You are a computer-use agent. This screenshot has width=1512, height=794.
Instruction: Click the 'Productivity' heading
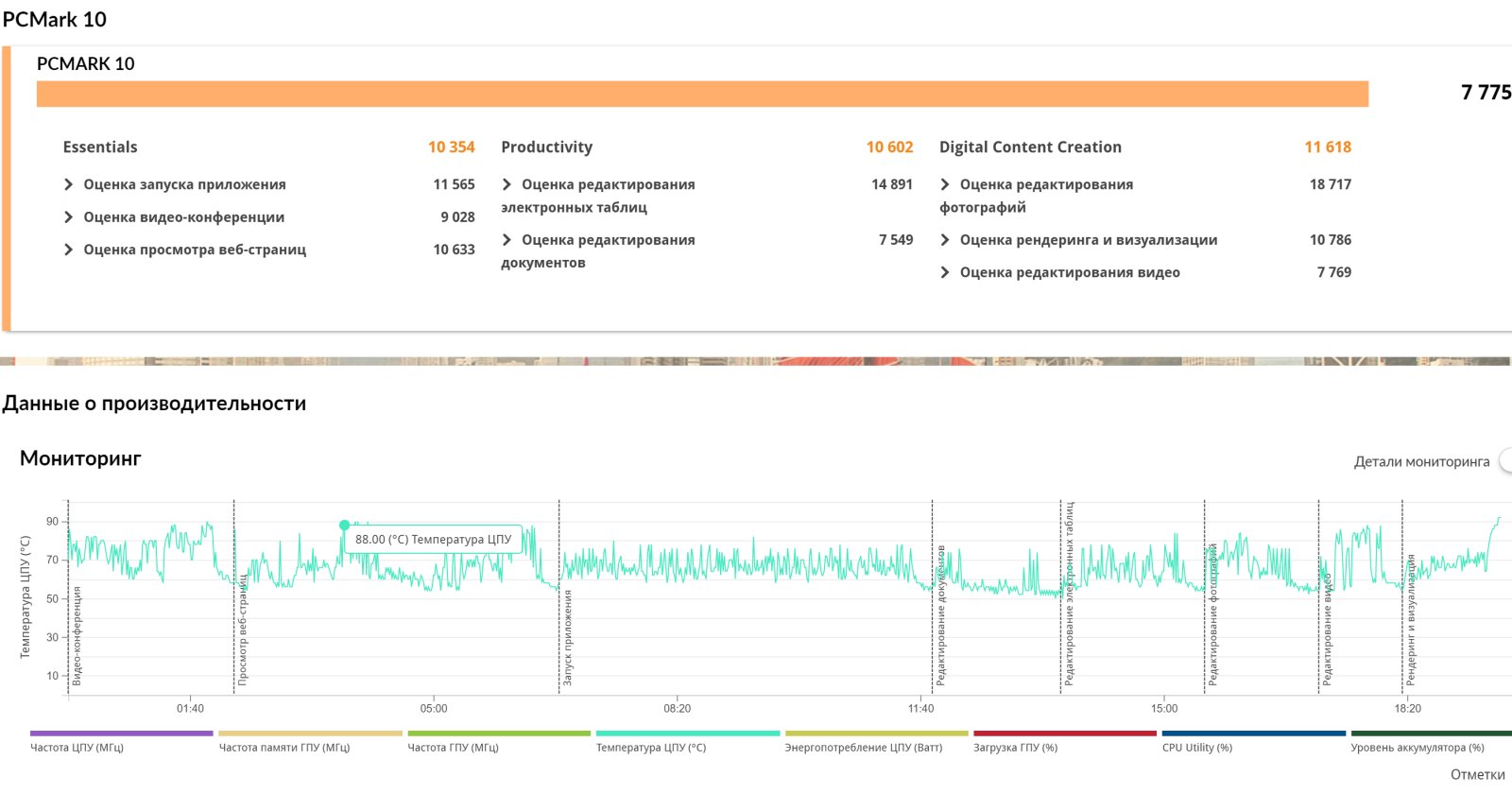547,147
